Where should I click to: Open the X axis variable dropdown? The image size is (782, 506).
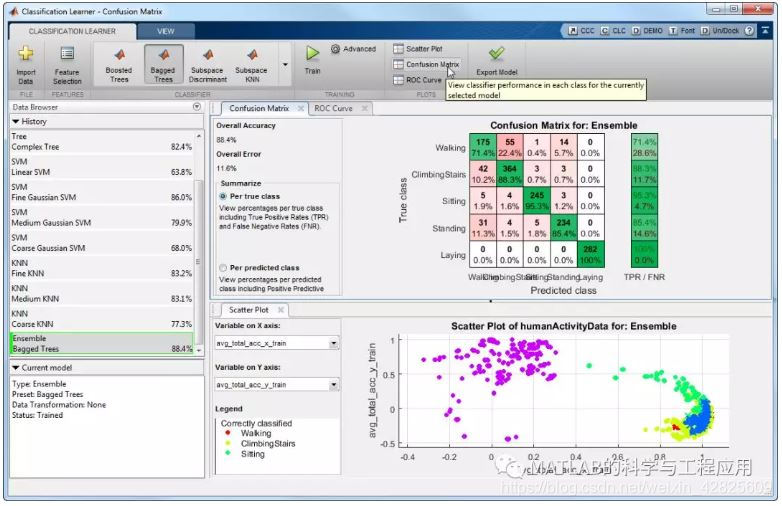tap(334, 343)
